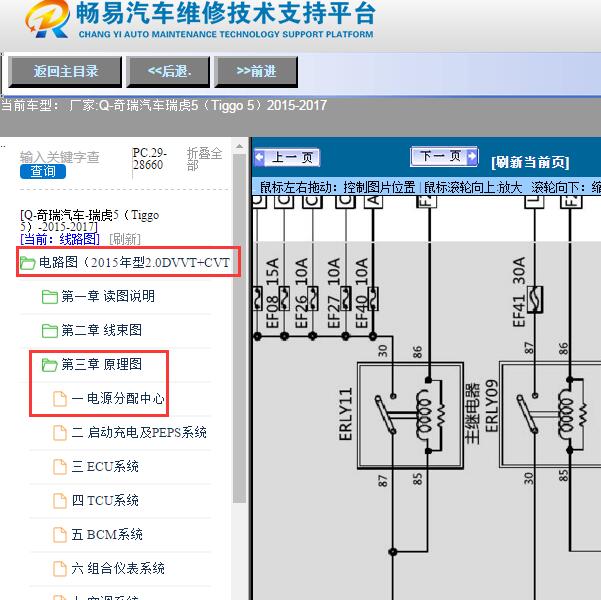This screenshot has height=600, width=601.
Task: Click the [Q-奇瑞汽车-瑞虎5 title text
Action: [x=89, y=220]
